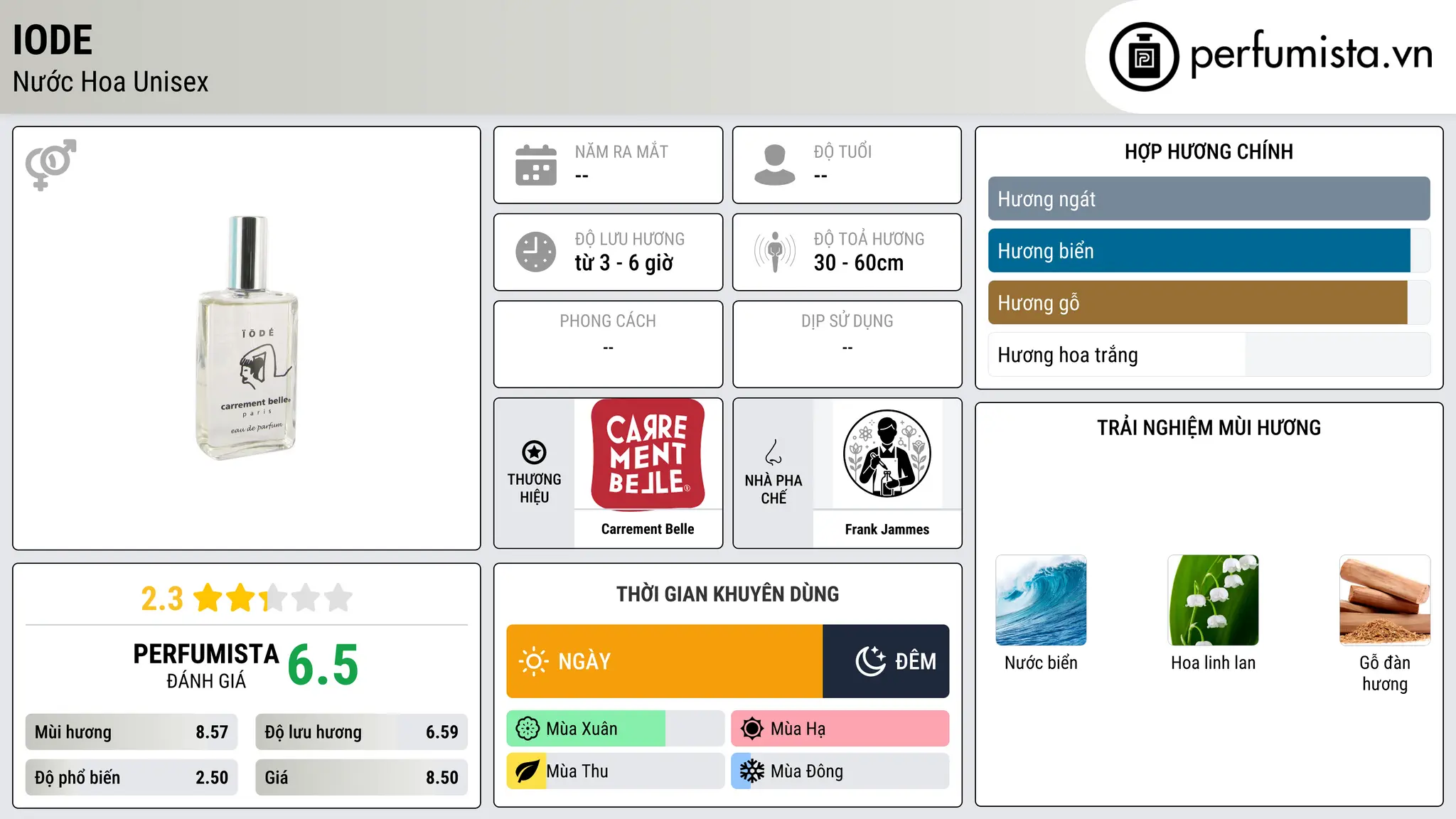Screen dimensions: 1456x819
Task: Click the TRẢI NGHIỆM MÙI HƯƠNG heading
Action: pyautogui.click(x=1209, y=427)
